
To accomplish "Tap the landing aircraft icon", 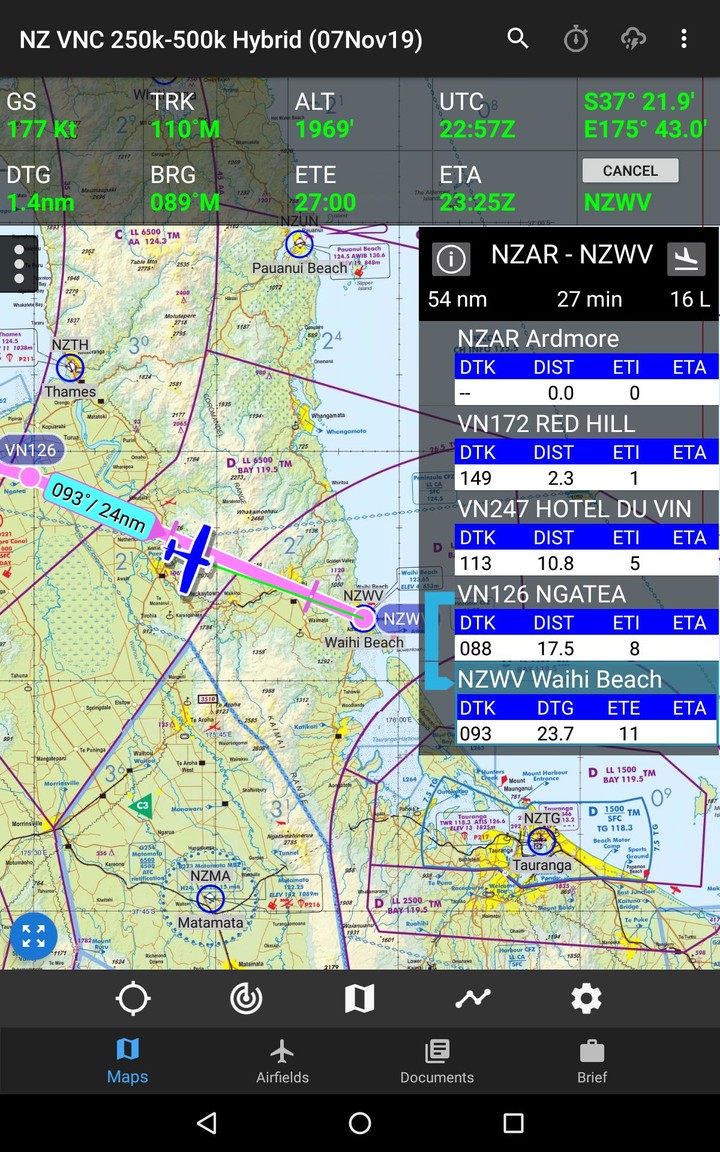I will point(686,258).
